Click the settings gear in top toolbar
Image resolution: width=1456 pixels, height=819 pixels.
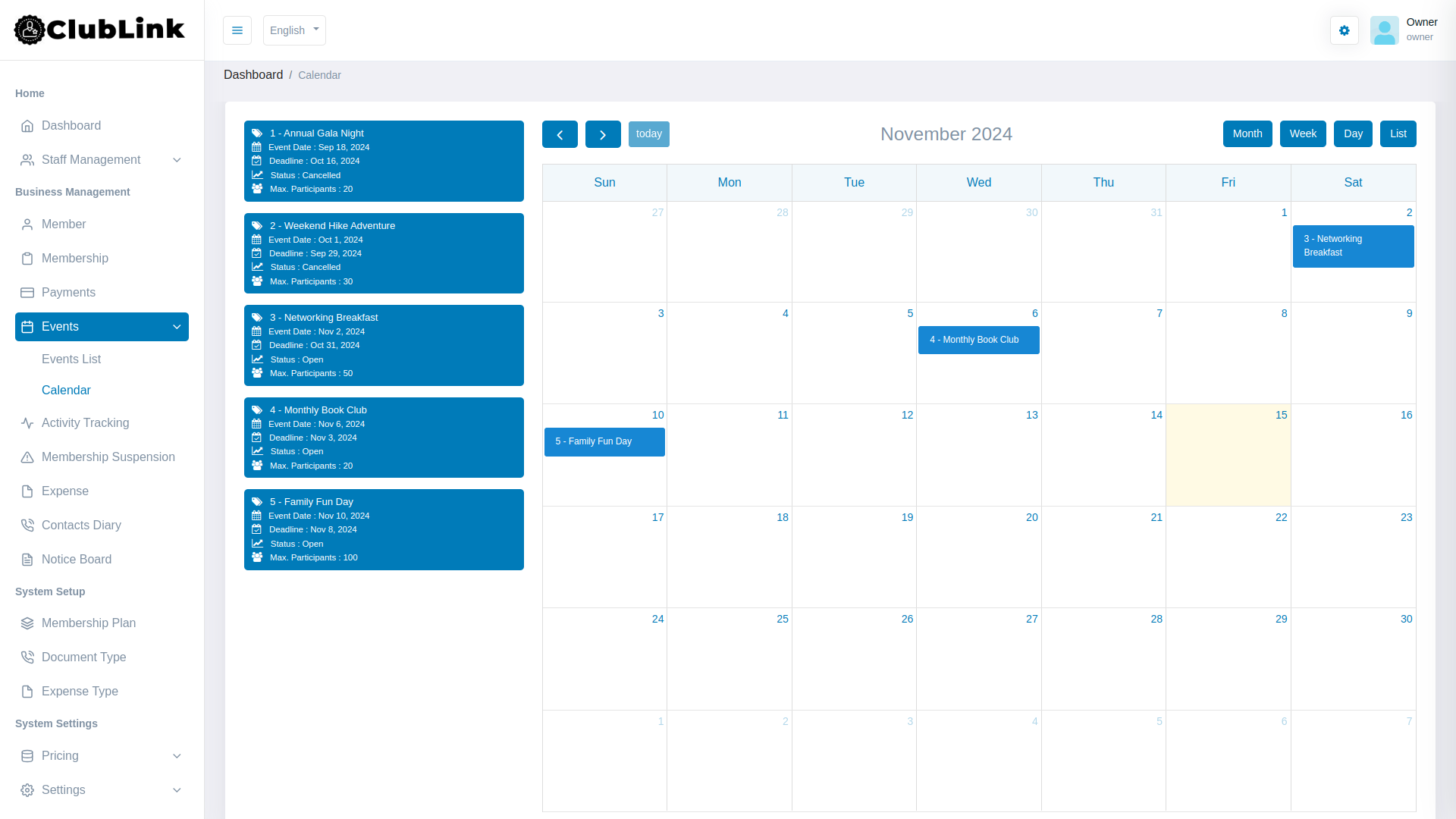pyautogui.click(x=1344, y=30)
